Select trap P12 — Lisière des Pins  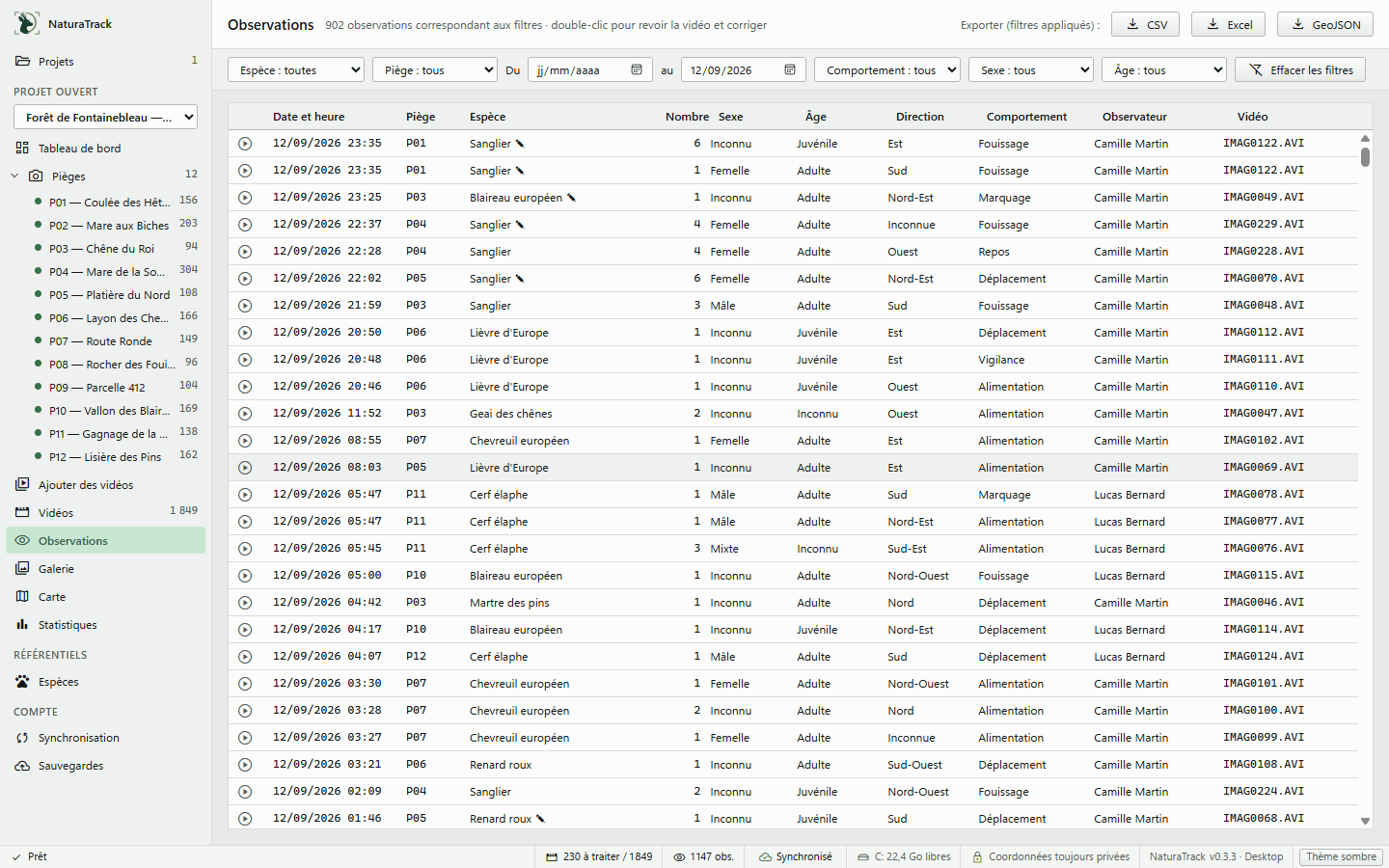[x=105, y=456]
